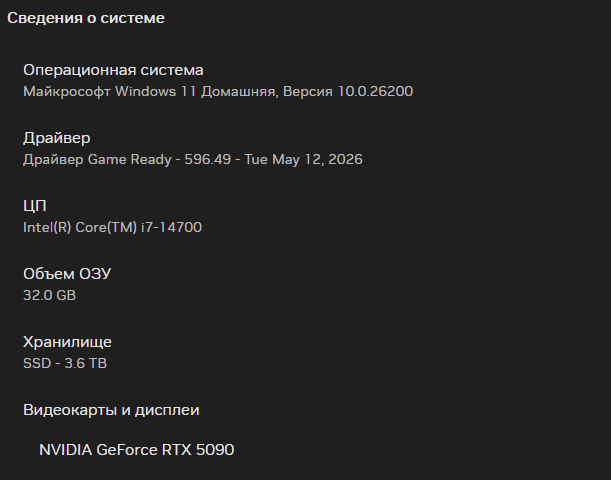Click the '3.6 TB' capacity text

point(85,363)
